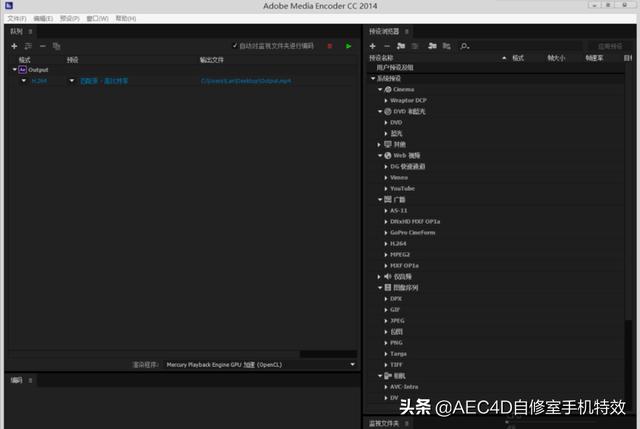640x429 pixels.
Task: Select the Watch Folders panel tab
Action: 384,423
